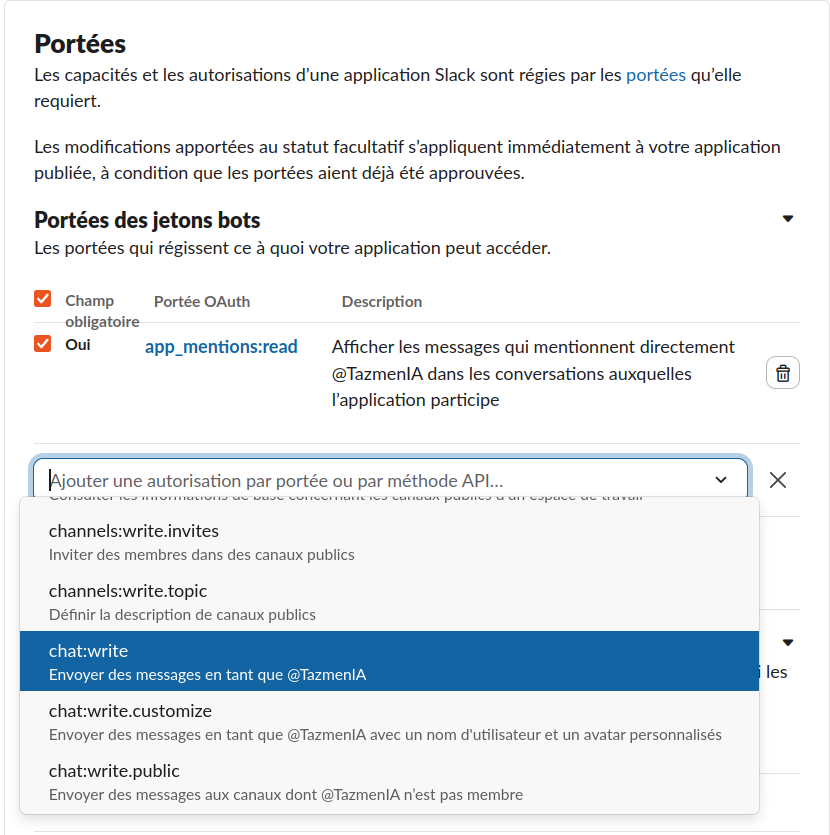830x835 pixels.
Task: Click the Description column header
Action: pyautogui.click(x=382, y=302)
